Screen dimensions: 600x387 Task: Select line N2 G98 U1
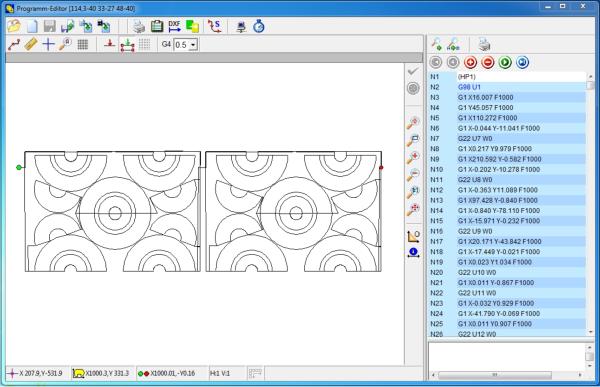507,87
